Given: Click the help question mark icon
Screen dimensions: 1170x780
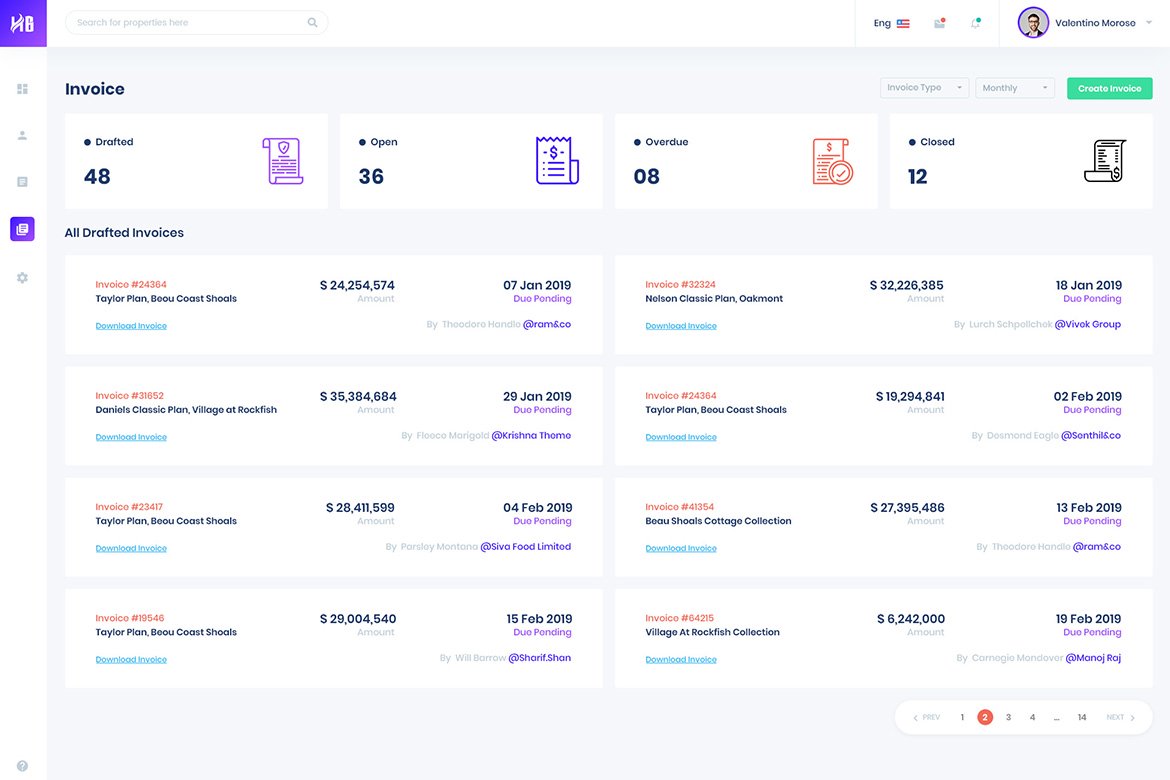Looking at the screenshot, I should (x=22, y=766).
